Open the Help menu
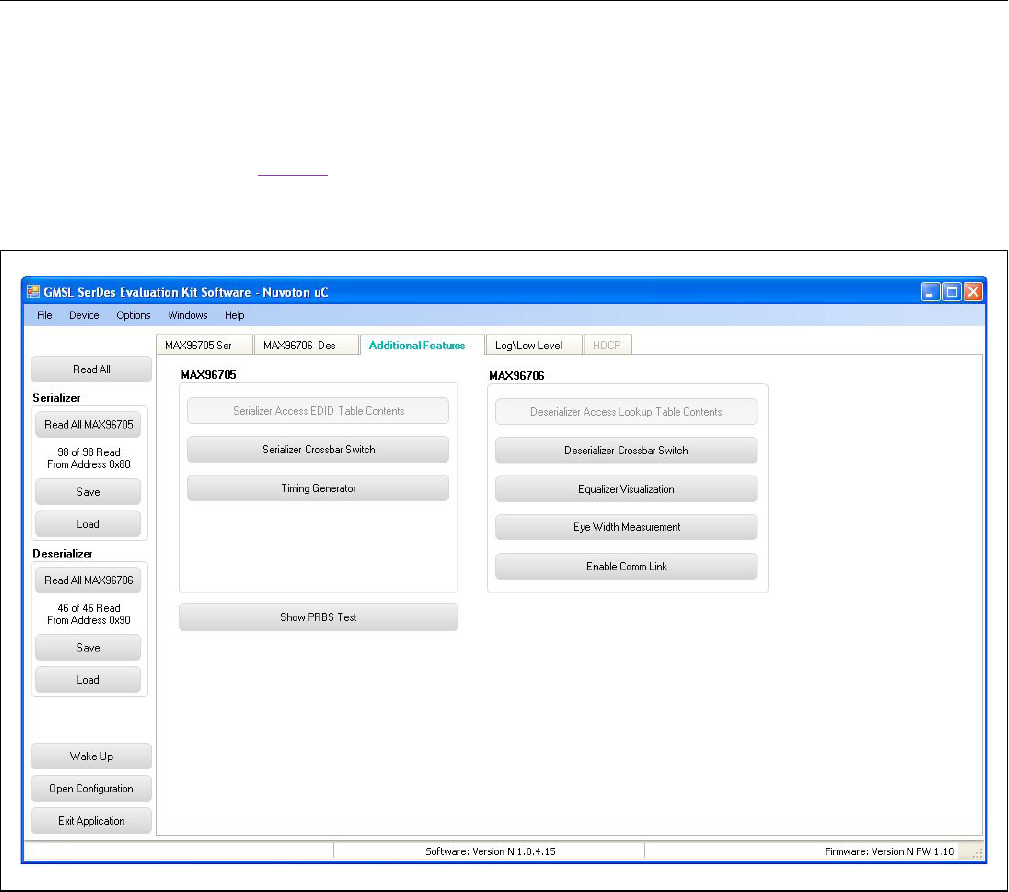Image resolution: width=1009 pixels, height=892 pixels. coord(234,315)
